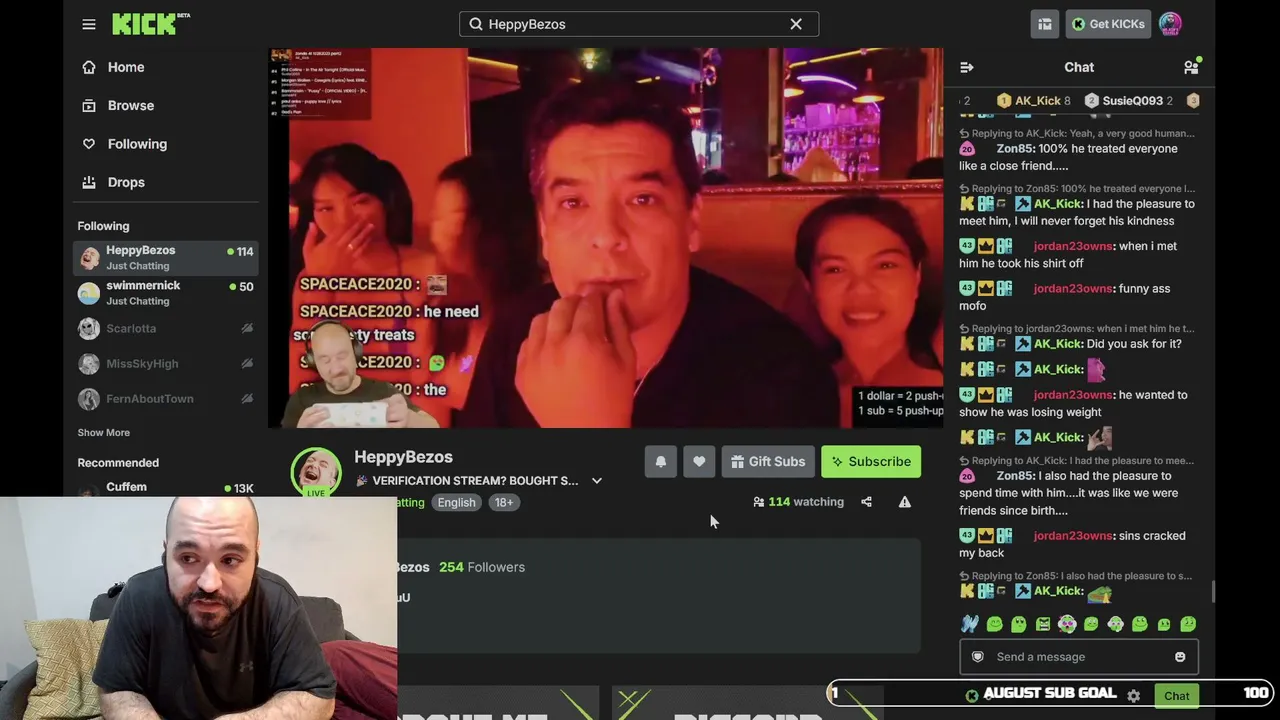Collapse the chat panel

[967, 67]
